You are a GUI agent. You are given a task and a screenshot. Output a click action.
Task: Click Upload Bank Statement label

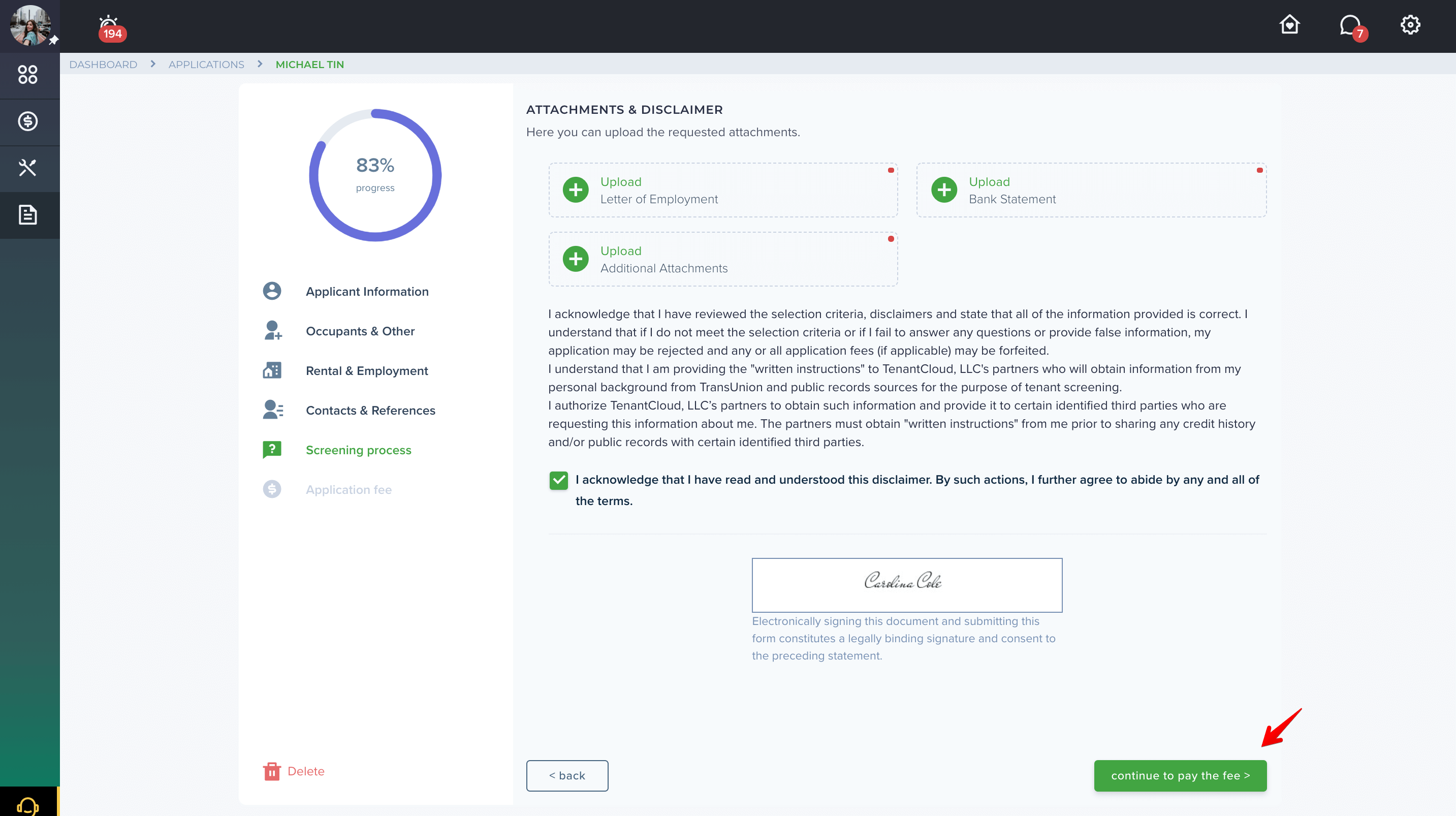1012,191
